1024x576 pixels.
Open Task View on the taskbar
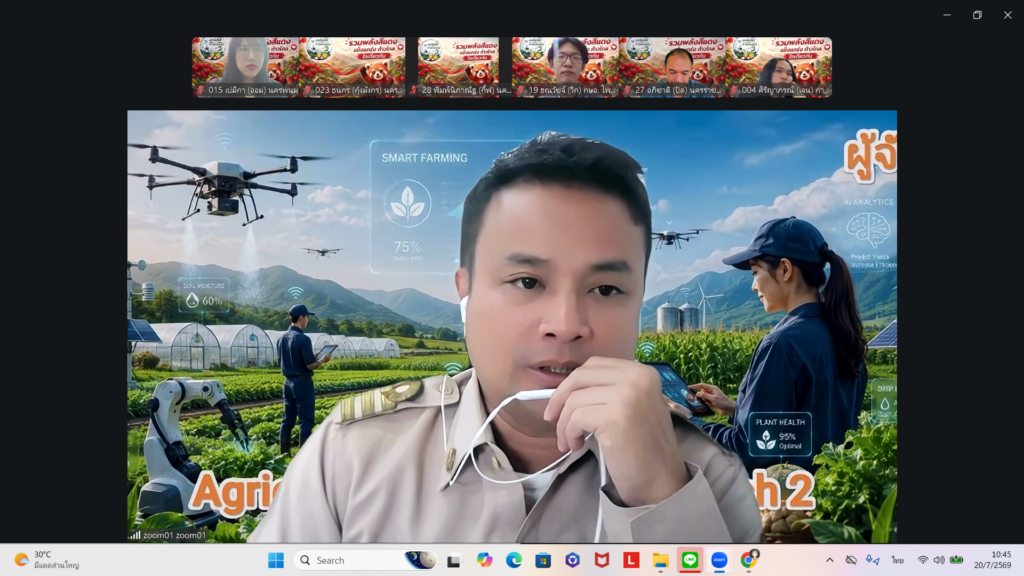click(454, 560)
